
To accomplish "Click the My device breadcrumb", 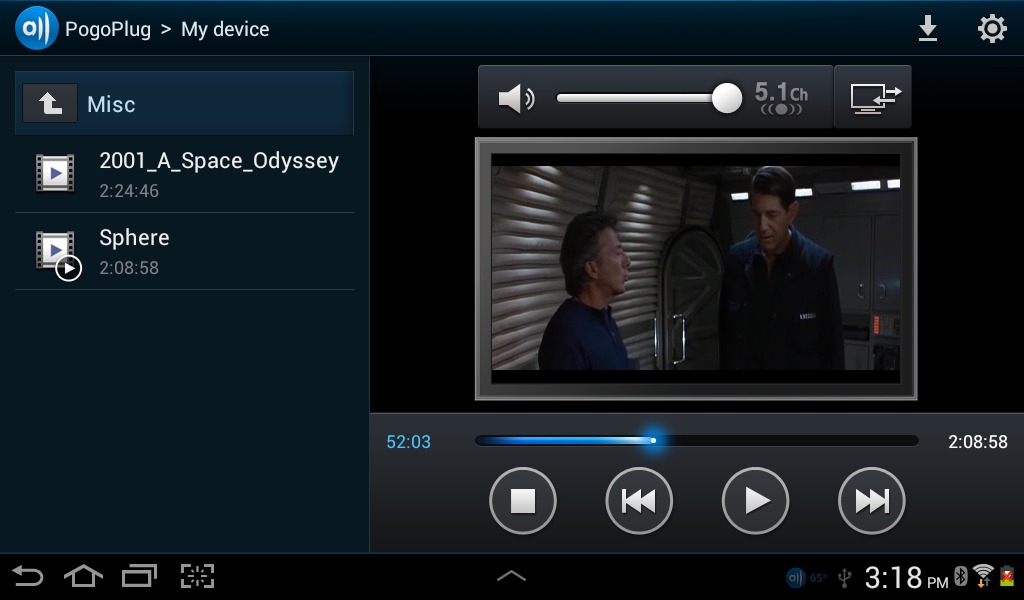I will tap(225, 29).
